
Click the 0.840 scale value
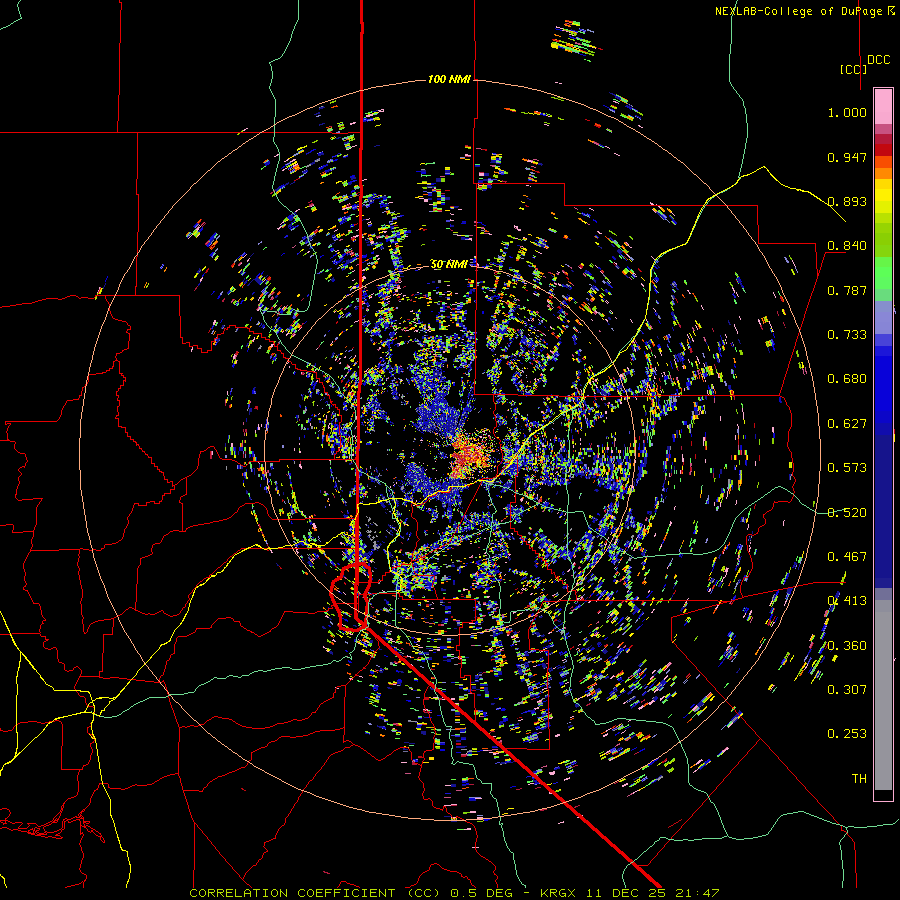(847, 246)
